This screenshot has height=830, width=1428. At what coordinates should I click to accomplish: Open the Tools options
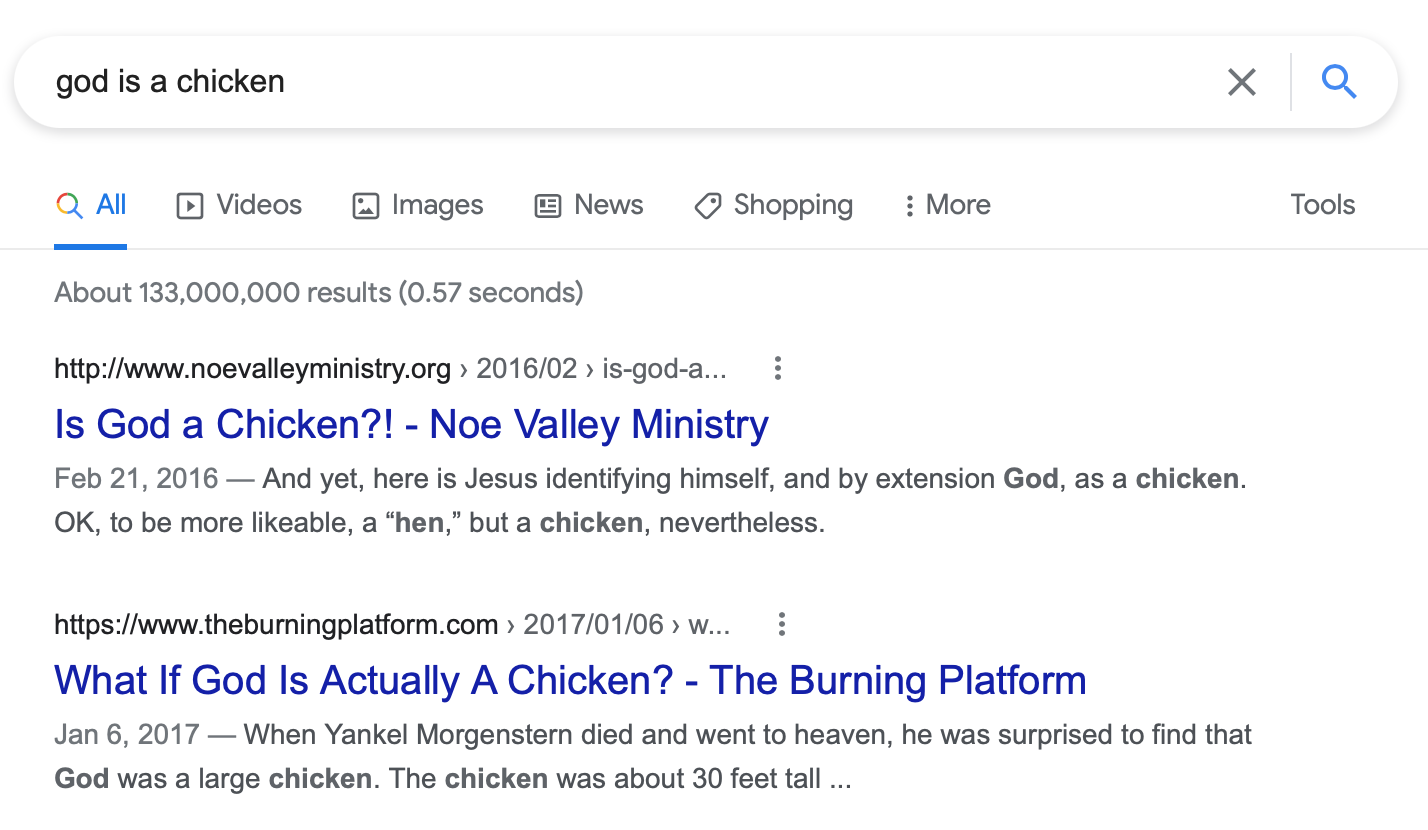point(1322,205)
